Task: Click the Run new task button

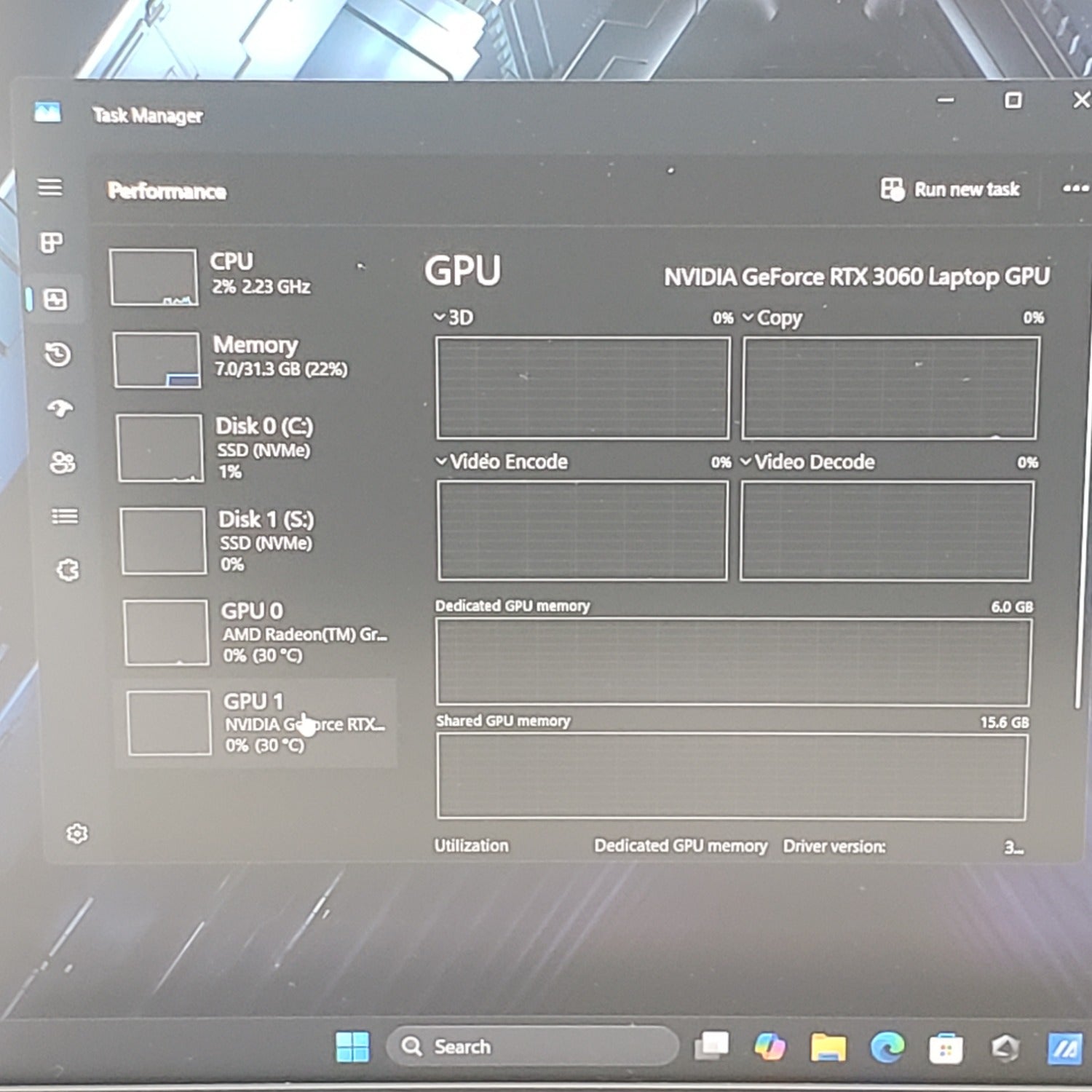Action: [x=950, y=189]
